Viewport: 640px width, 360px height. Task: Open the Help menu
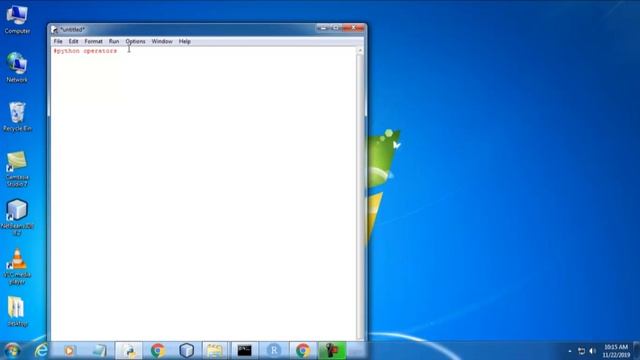[184, 41]
